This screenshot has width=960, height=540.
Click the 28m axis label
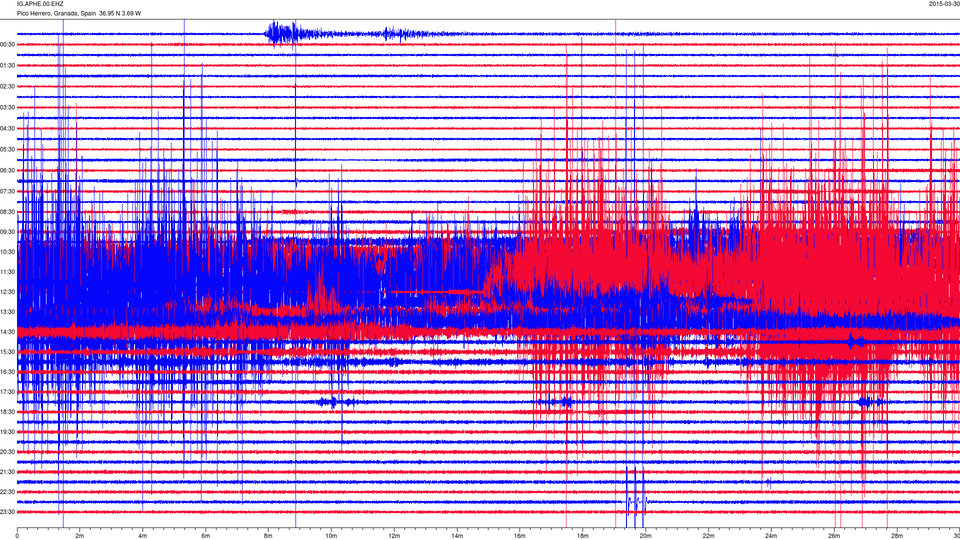(896, 536)
